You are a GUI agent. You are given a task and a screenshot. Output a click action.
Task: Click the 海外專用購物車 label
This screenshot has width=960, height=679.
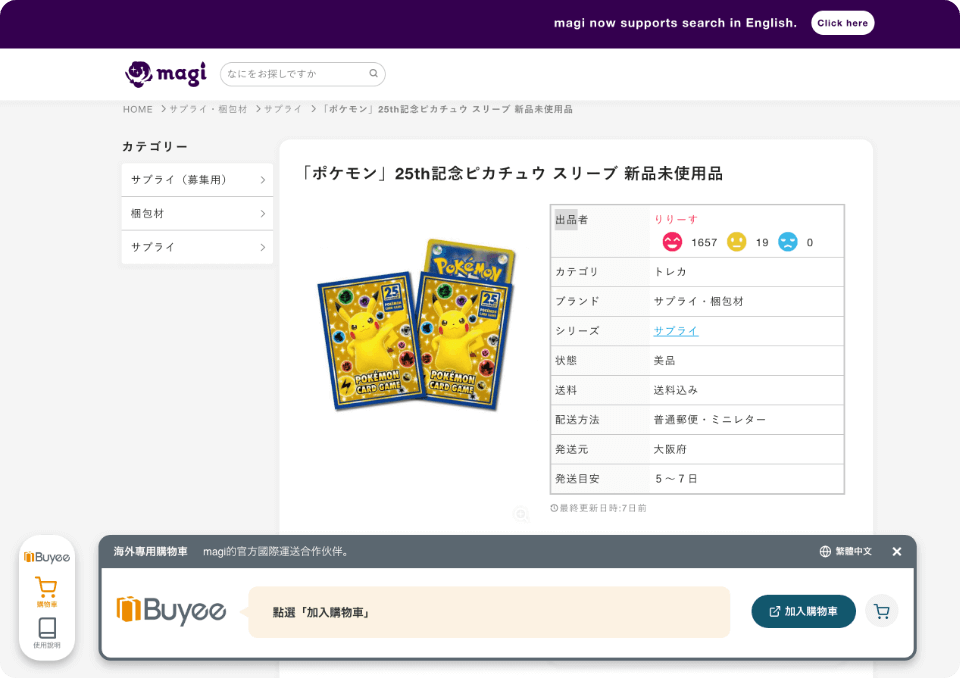click(x=151, y=552)
